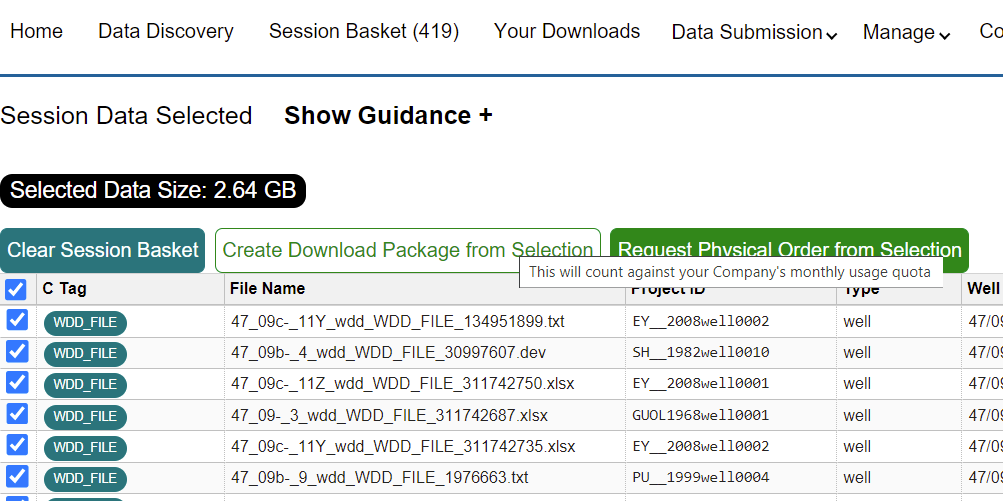The width and height of the screenshot is (1003, 501).
Task: Open the Session Basket (419) tab
Action: pyautogui.click(x=364, y=31)
